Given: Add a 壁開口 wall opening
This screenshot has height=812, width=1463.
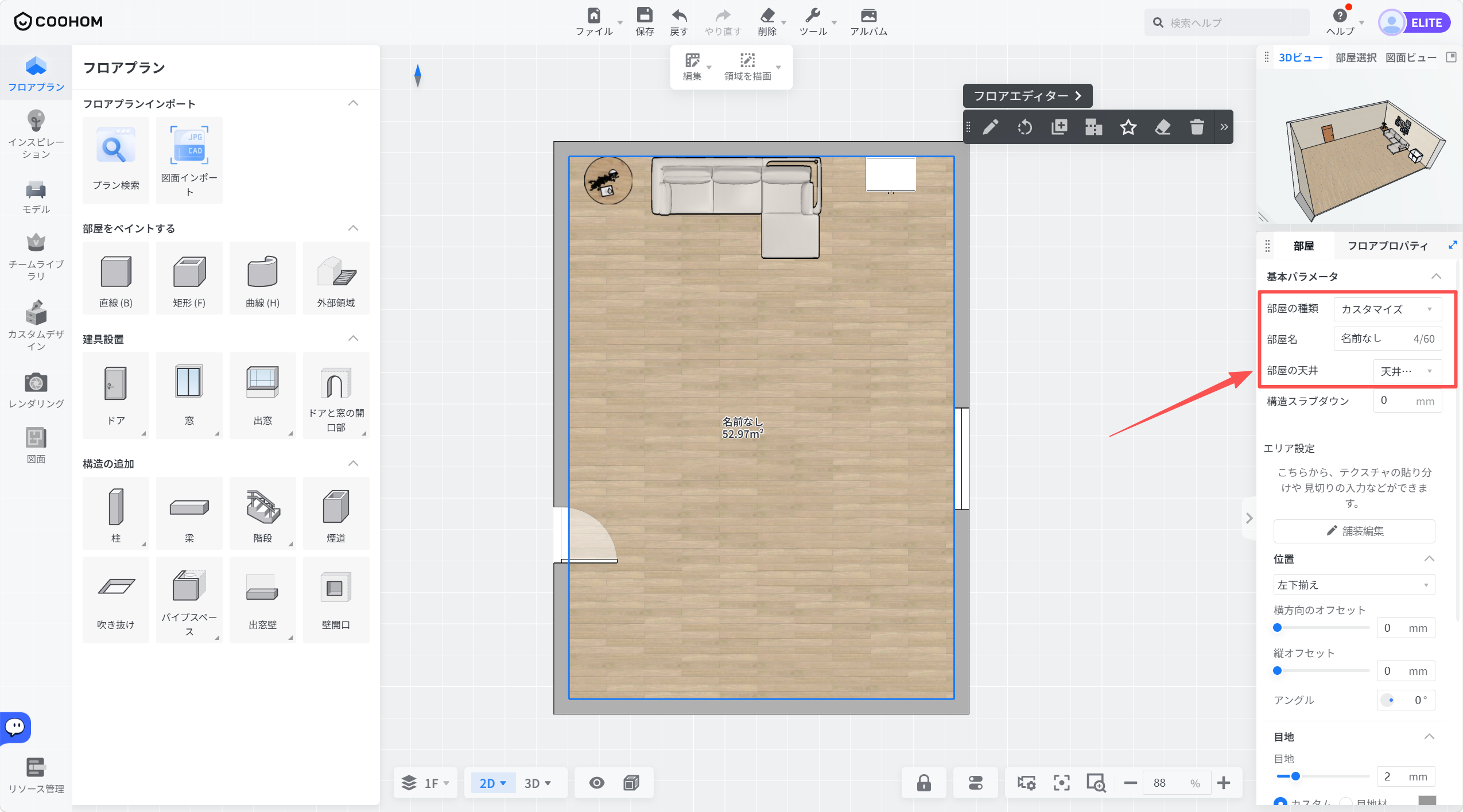Looking at the screenshot, I should click(336, 600).
